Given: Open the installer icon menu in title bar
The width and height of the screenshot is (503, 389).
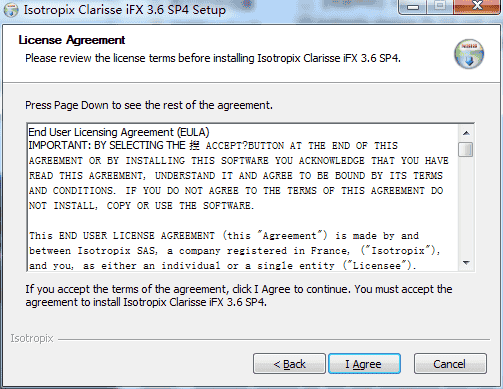Looking at the screenshot, I should click(x=11, y=10).
